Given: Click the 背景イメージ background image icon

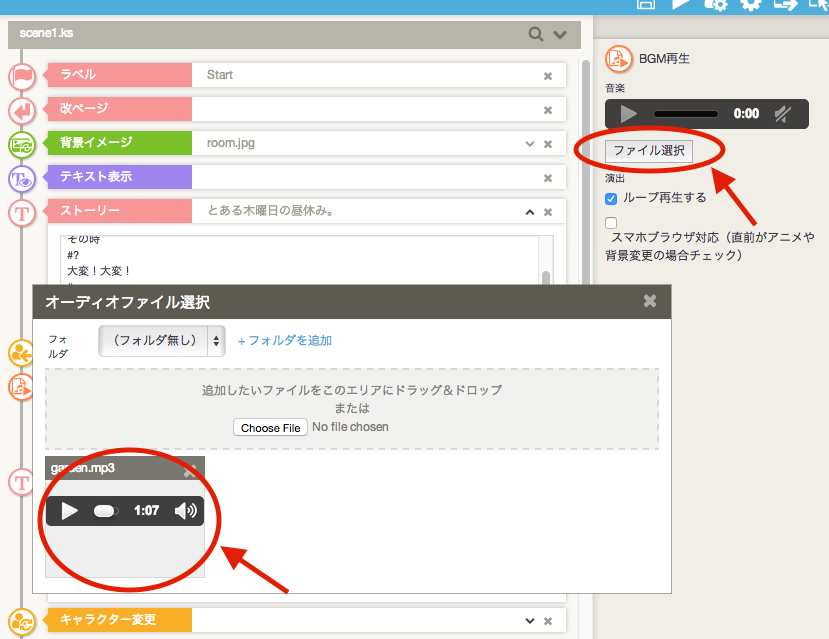Looking at the screenshot, I should click(x=22, y=144).
